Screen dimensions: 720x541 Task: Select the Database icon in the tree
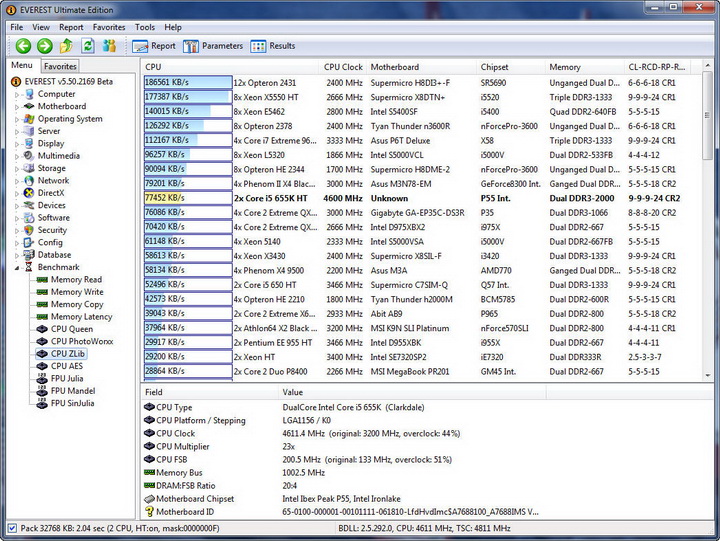pyautogui.click(x=29, y=255)
